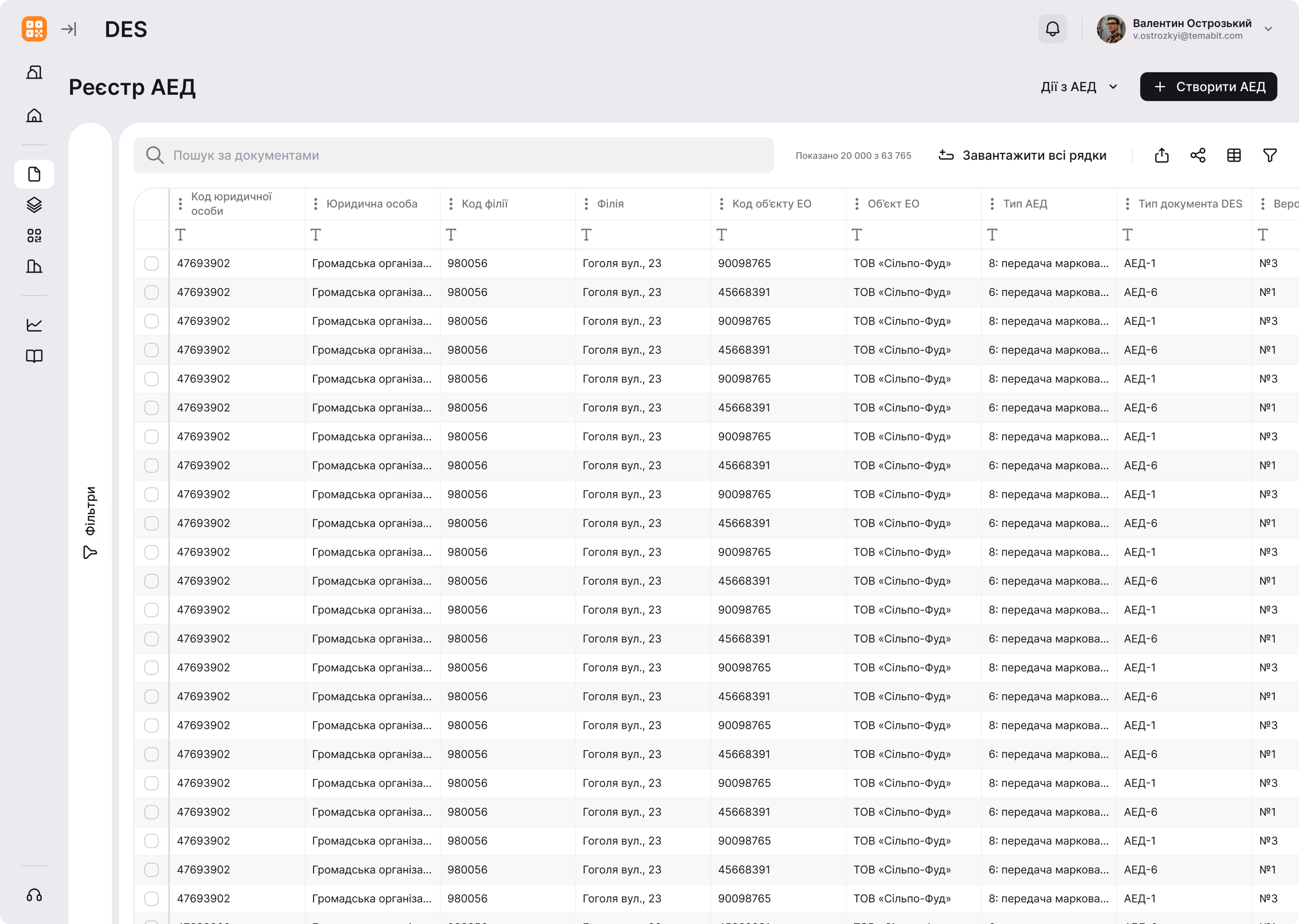Viewport: 1299px width, 924px height.
Task: Open the home icon in sidebar
Action: [x=34, y=115]
